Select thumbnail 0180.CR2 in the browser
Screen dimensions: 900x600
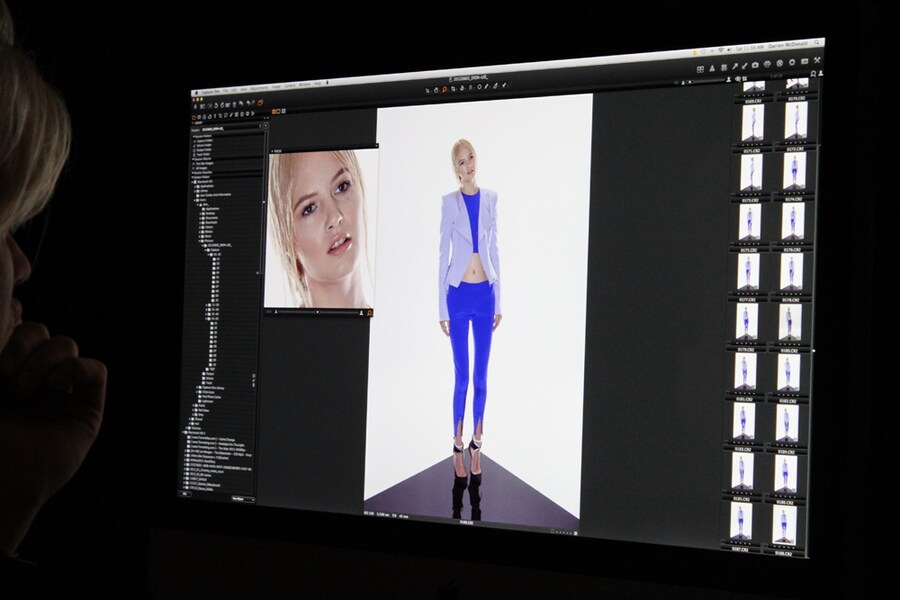(x=790, y=323)
